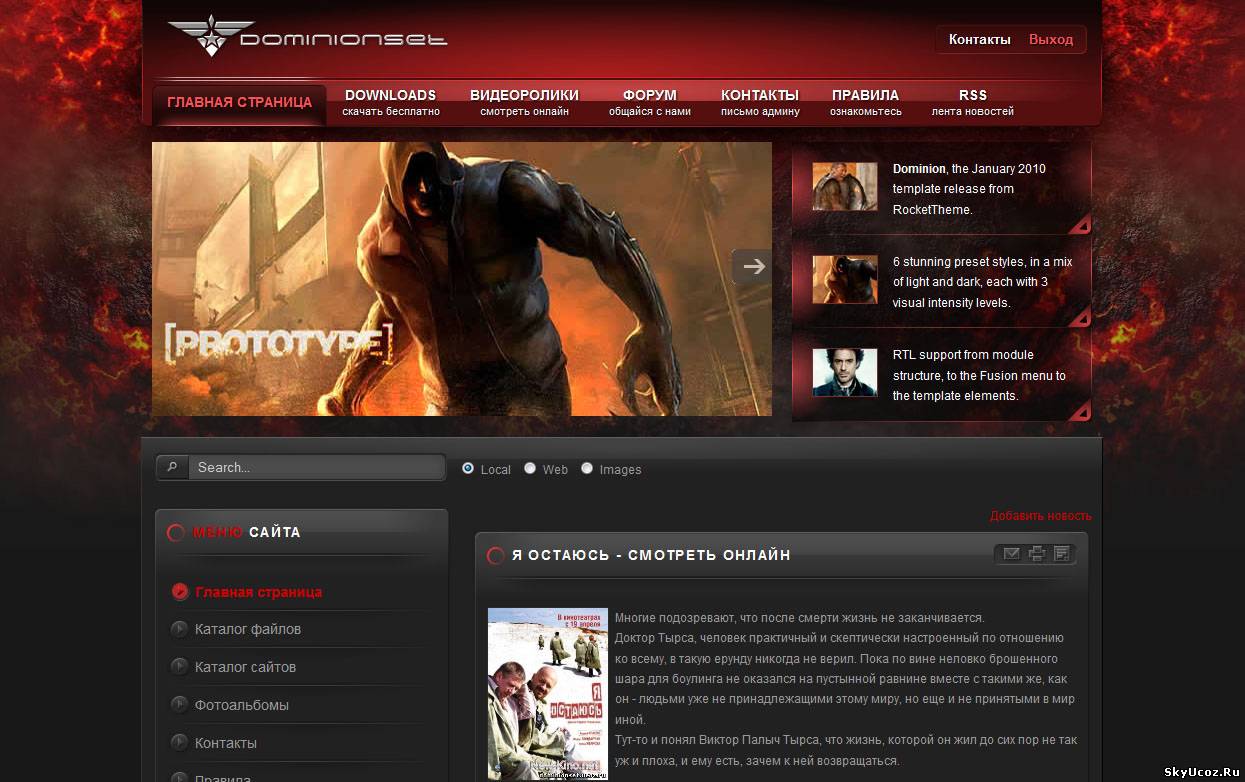Select the Images search radio button
The height and width of the screenshot is (782, 1245).
point(587,468)
